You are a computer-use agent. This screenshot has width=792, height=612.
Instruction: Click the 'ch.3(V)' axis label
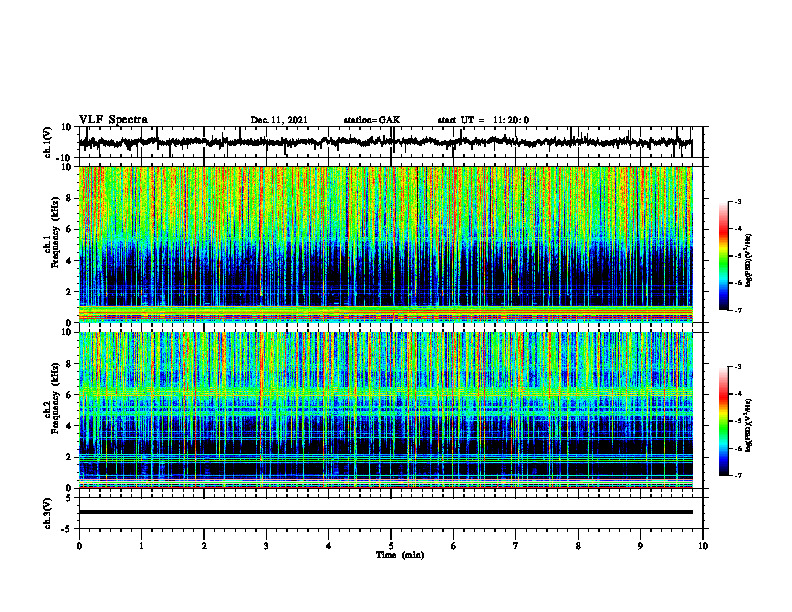click(x=48, y=513)
